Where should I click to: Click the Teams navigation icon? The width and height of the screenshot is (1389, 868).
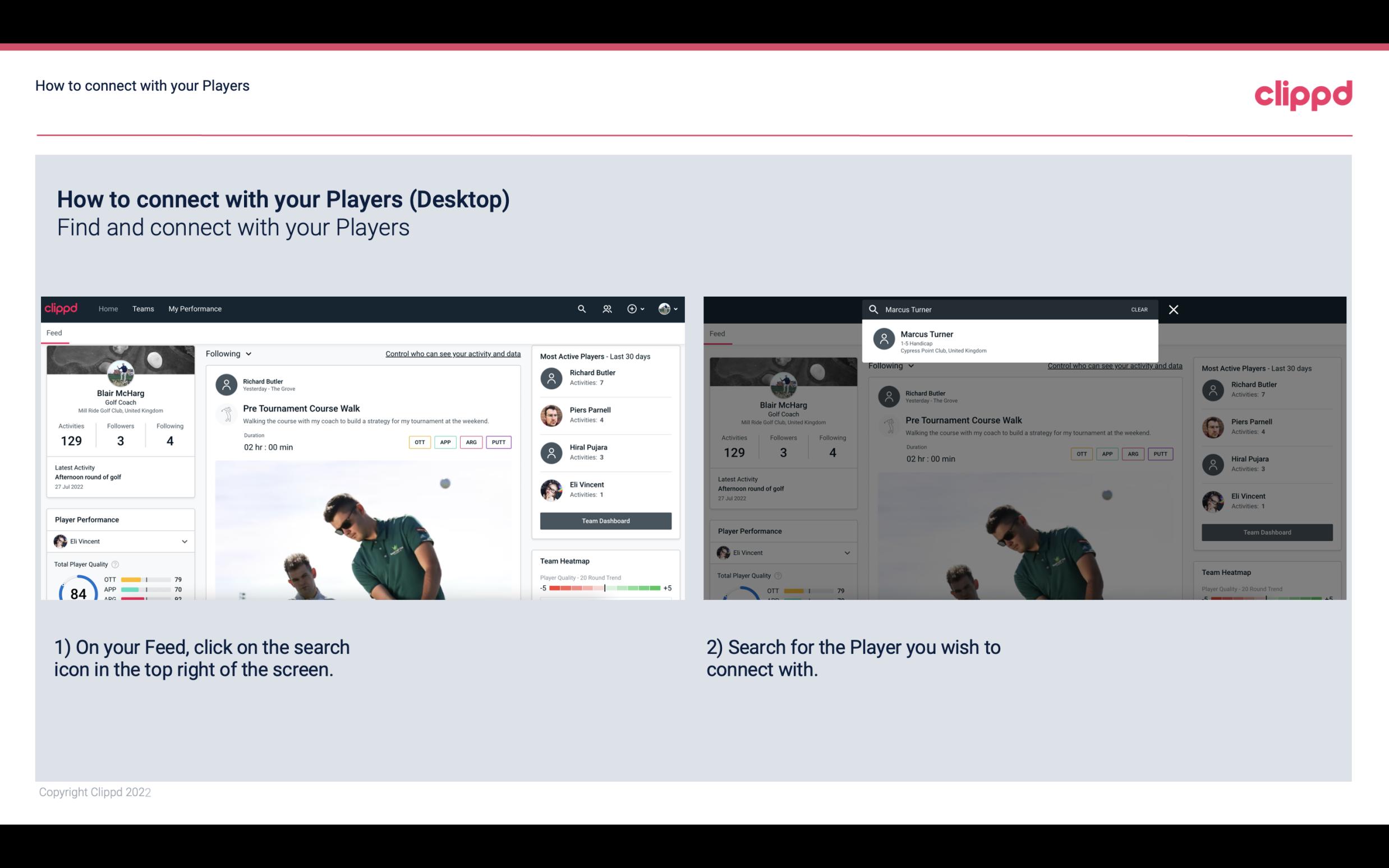point(142,309)
